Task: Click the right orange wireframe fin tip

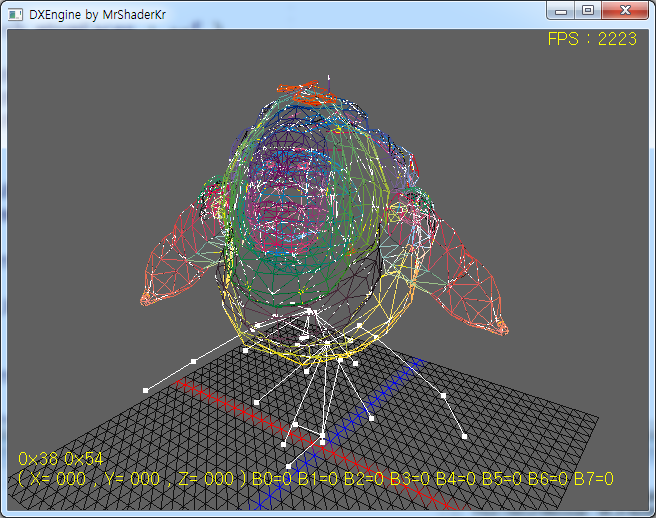Action: point(502,328)
